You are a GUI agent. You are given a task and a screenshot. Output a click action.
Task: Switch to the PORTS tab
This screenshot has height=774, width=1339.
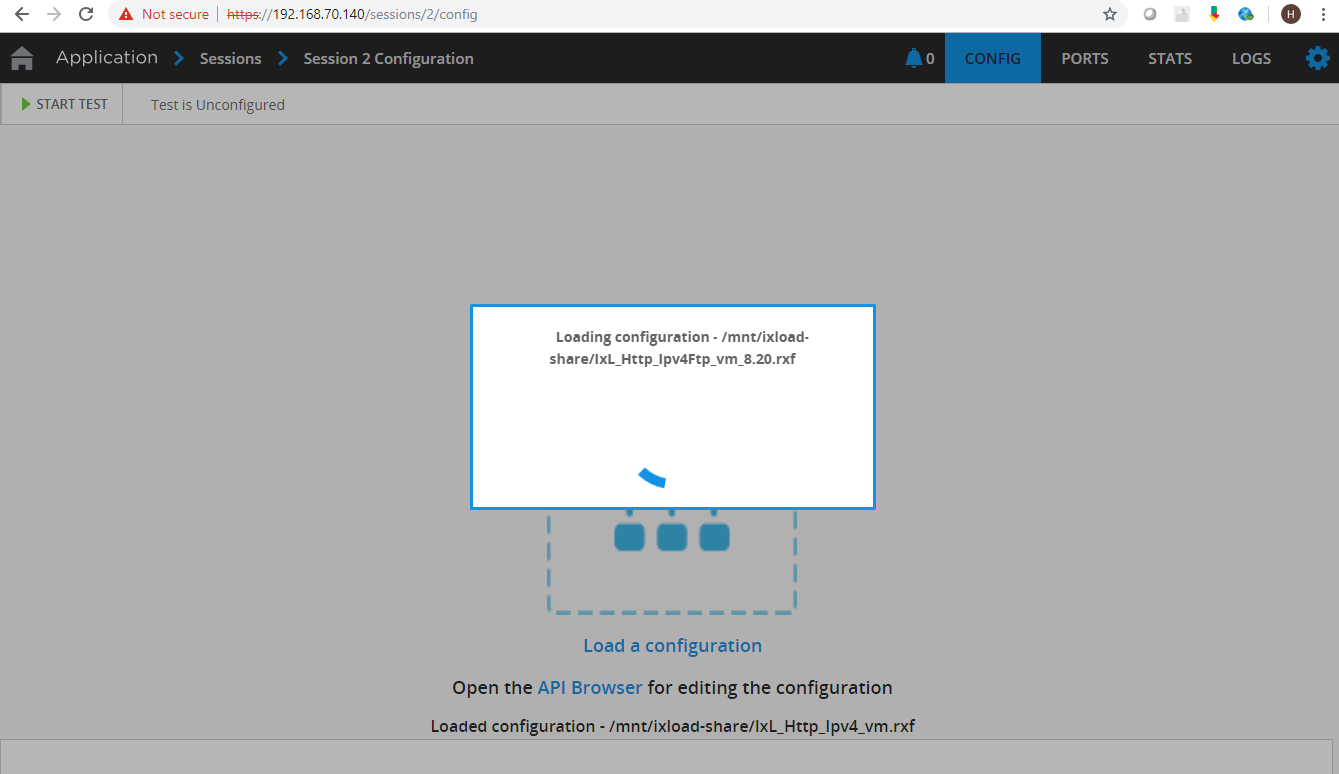pos(1085,58)
